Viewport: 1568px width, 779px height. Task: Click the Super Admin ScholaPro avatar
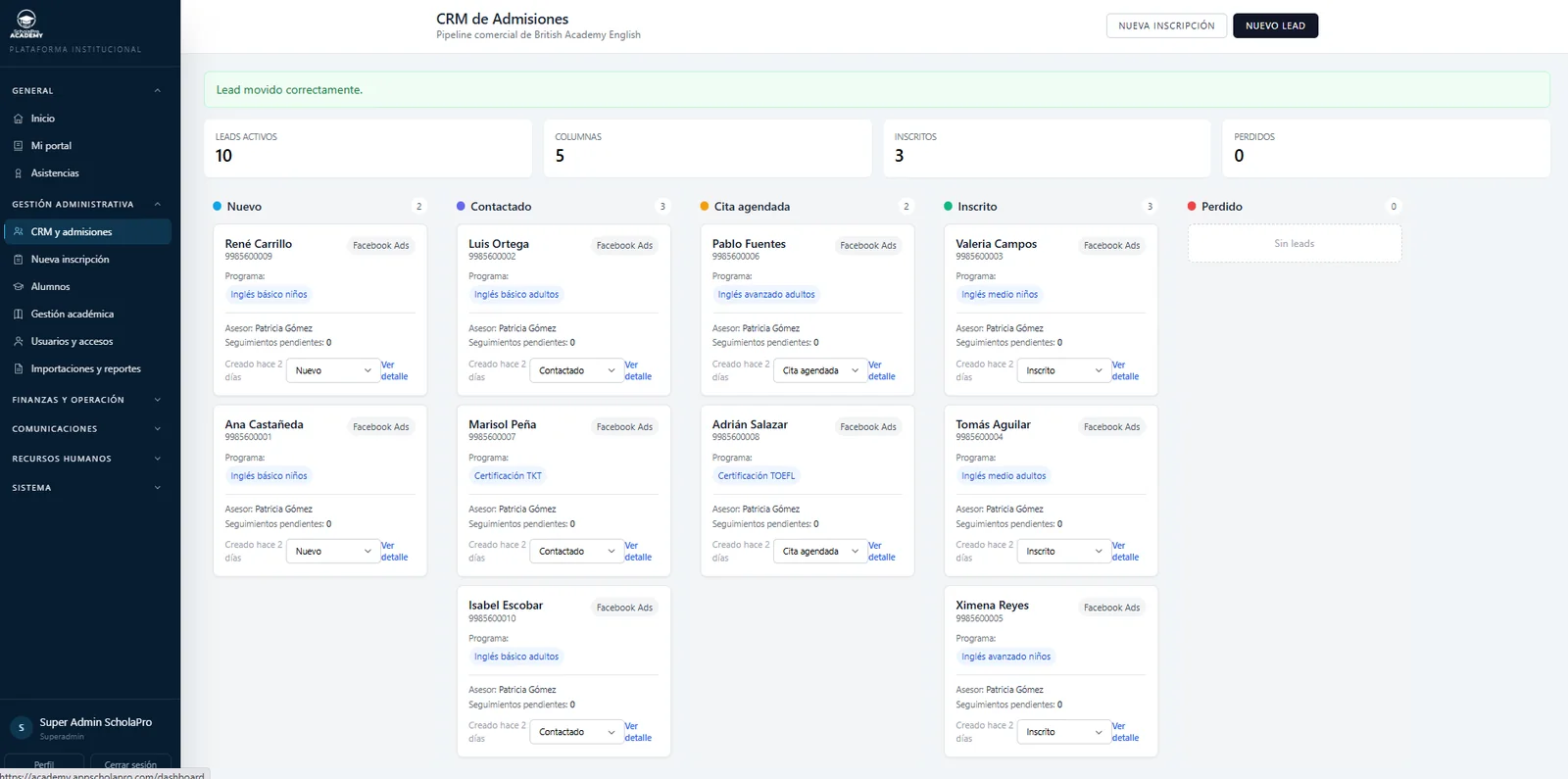tap(21, 728)
